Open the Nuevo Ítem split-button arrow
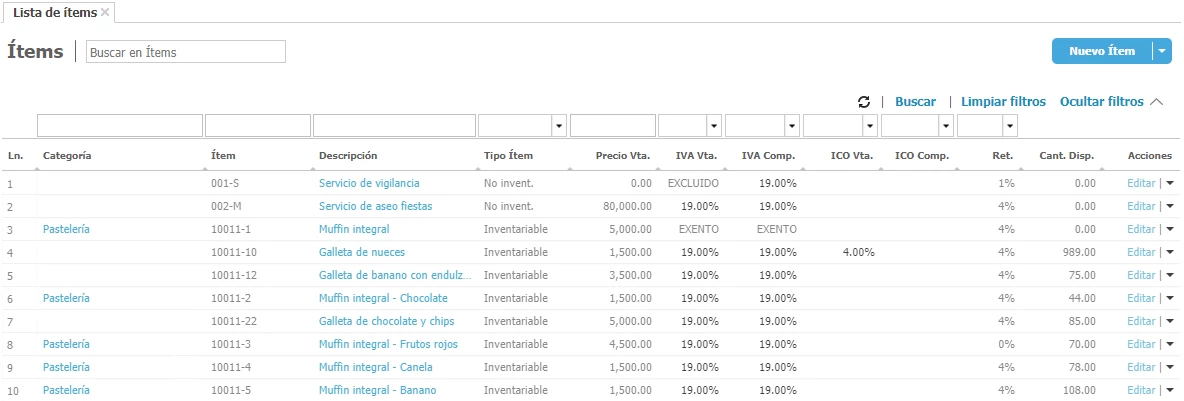Screen dimensions: 1184x401 click(x=1161, y=51)
